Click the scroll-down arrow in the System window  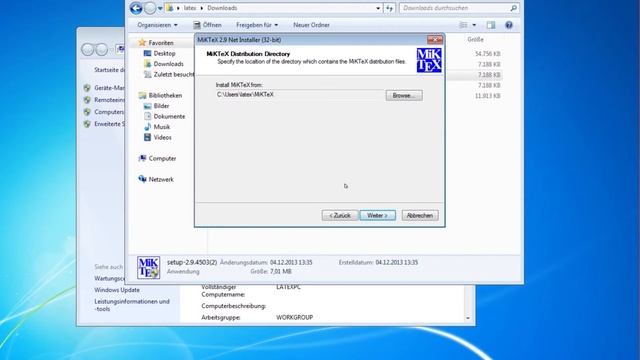click(x=468, y=318)
